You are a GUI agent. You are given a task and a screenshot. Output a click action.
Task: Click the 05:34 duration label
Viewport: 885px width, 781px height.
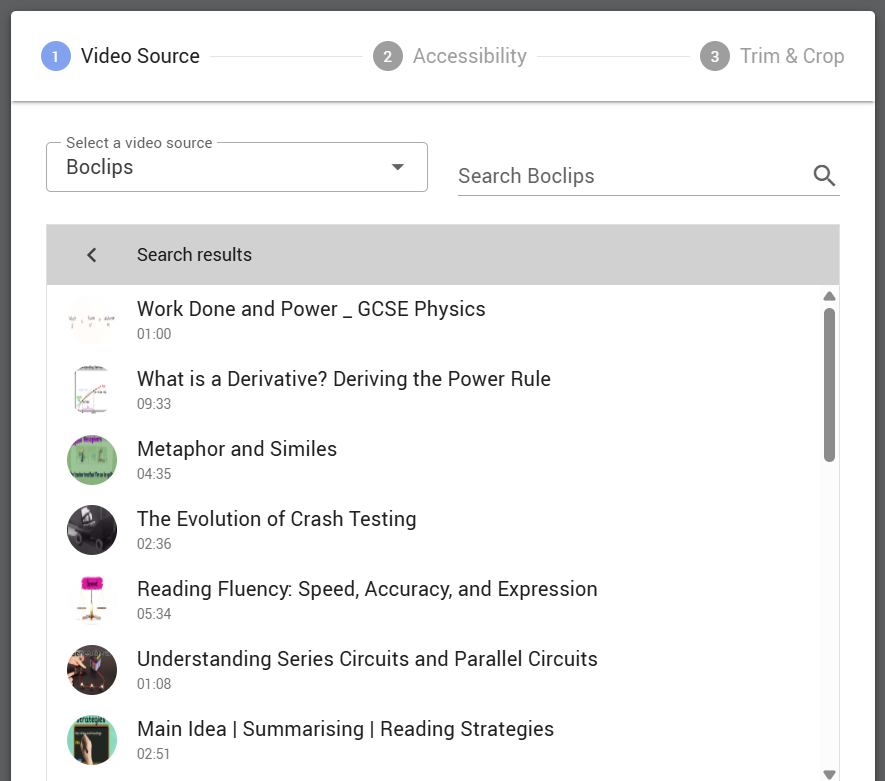pos(154,614)
